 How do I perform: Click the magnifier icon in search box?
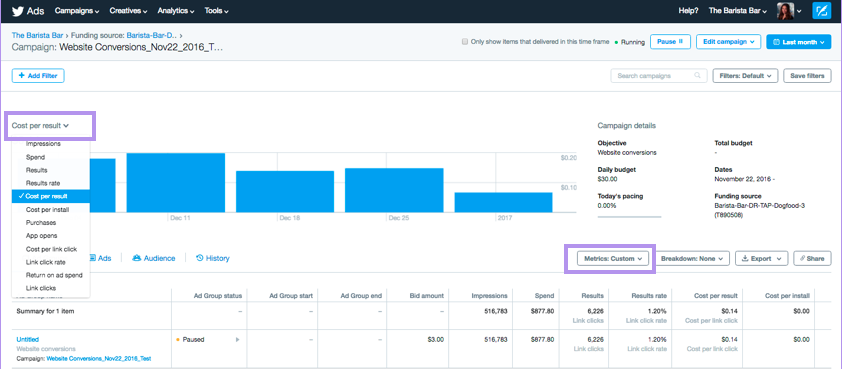pos(698,76)
